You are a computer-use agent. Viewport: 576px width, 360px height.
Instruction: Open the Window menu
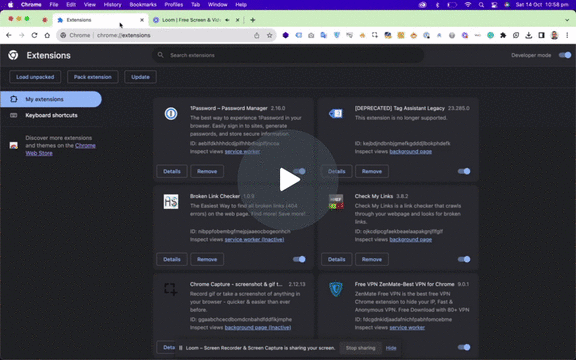[x=217, y=5]
